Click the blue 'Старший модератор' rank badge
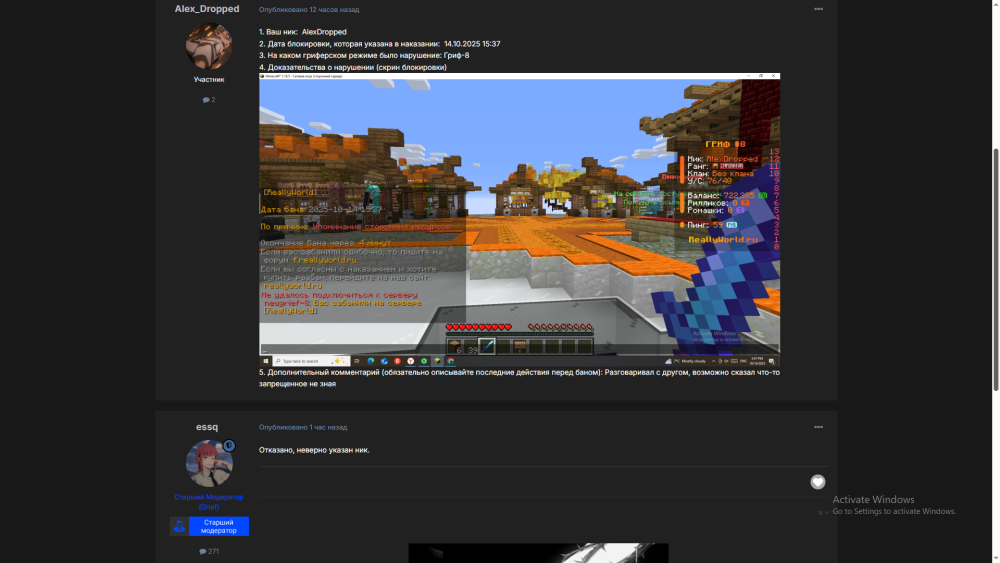 [209, 526]
